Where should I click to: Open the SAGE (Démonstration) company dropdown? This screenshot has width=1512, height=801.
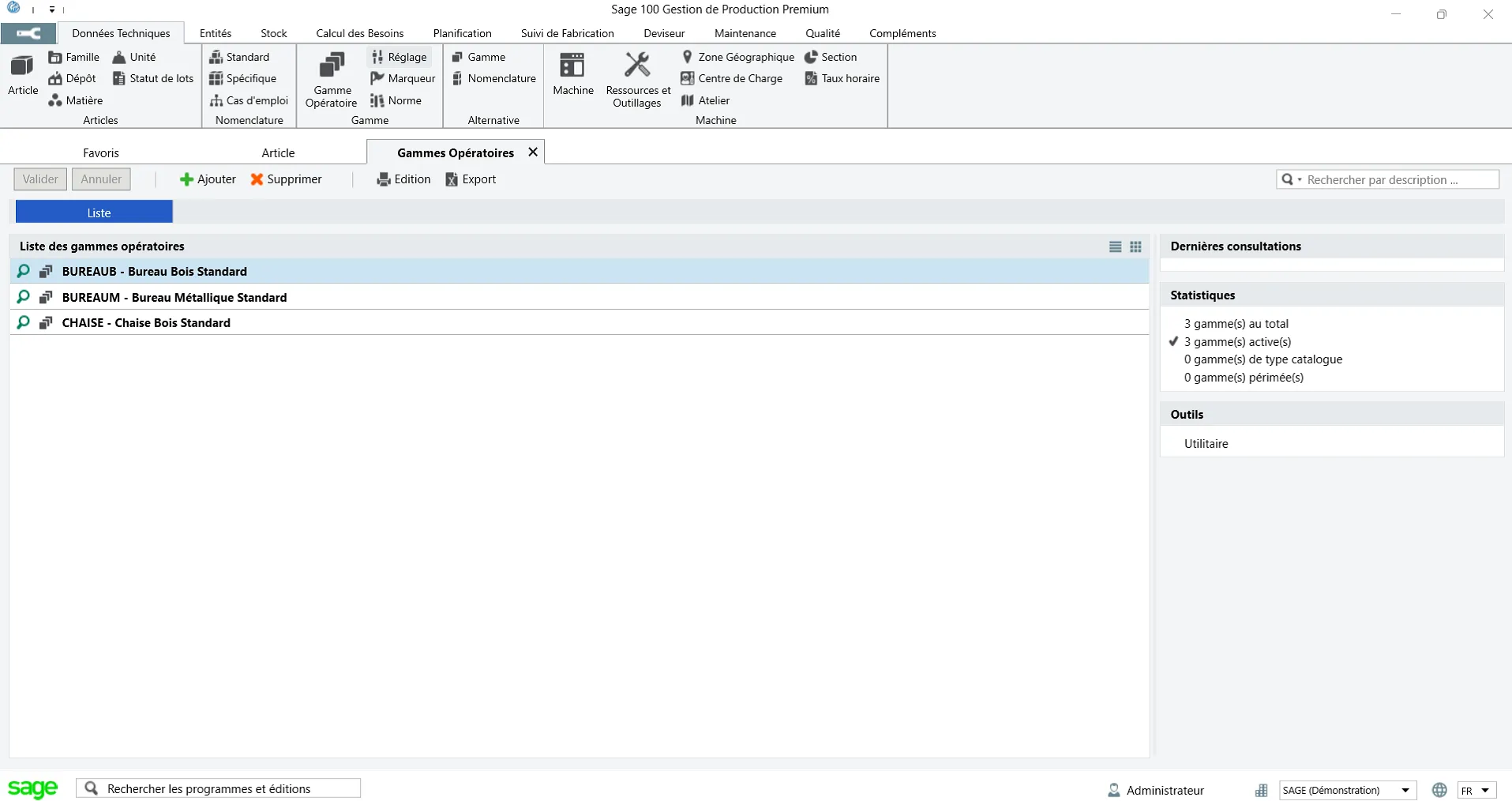[x=1348, y=790]
